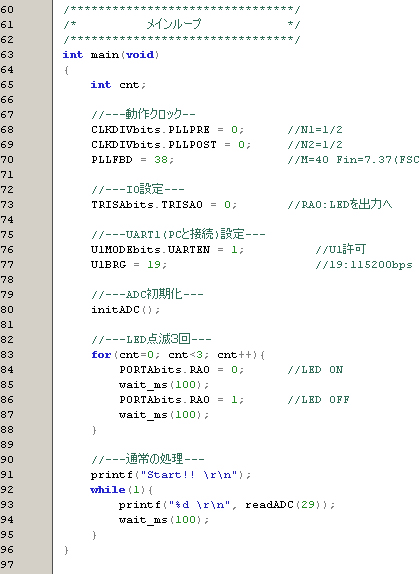Image resolution: width=420 pixels, height=574 pixels.
Task: Click the initADC() call
Action: (126, 310)
